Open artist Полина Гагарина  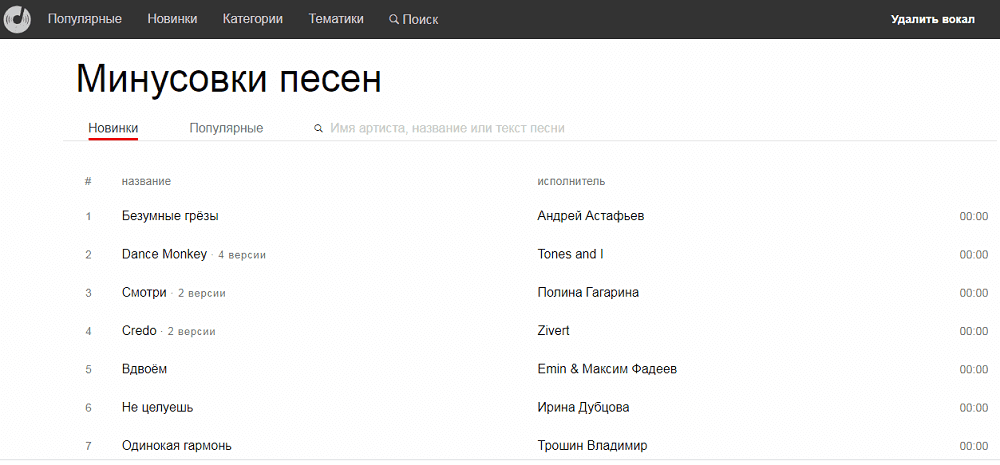(x=588, y=293)
